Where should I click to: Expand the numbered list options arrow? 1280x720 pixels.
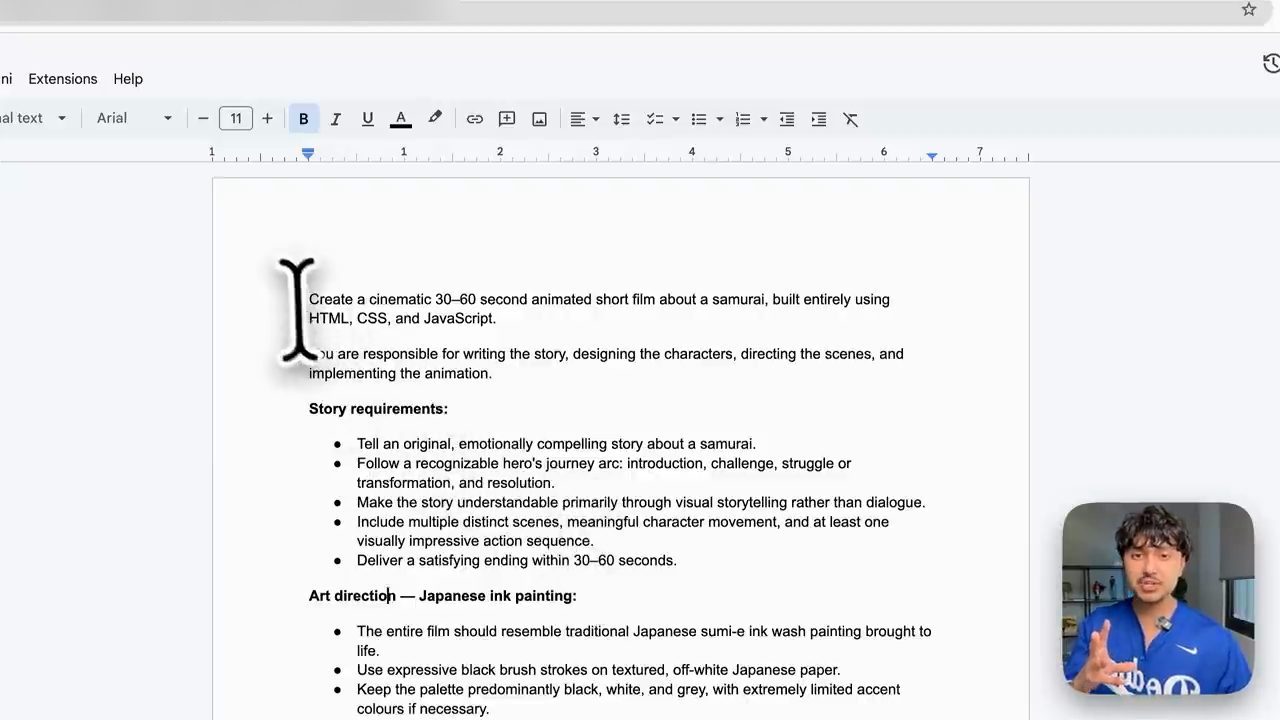pos(763,119)
